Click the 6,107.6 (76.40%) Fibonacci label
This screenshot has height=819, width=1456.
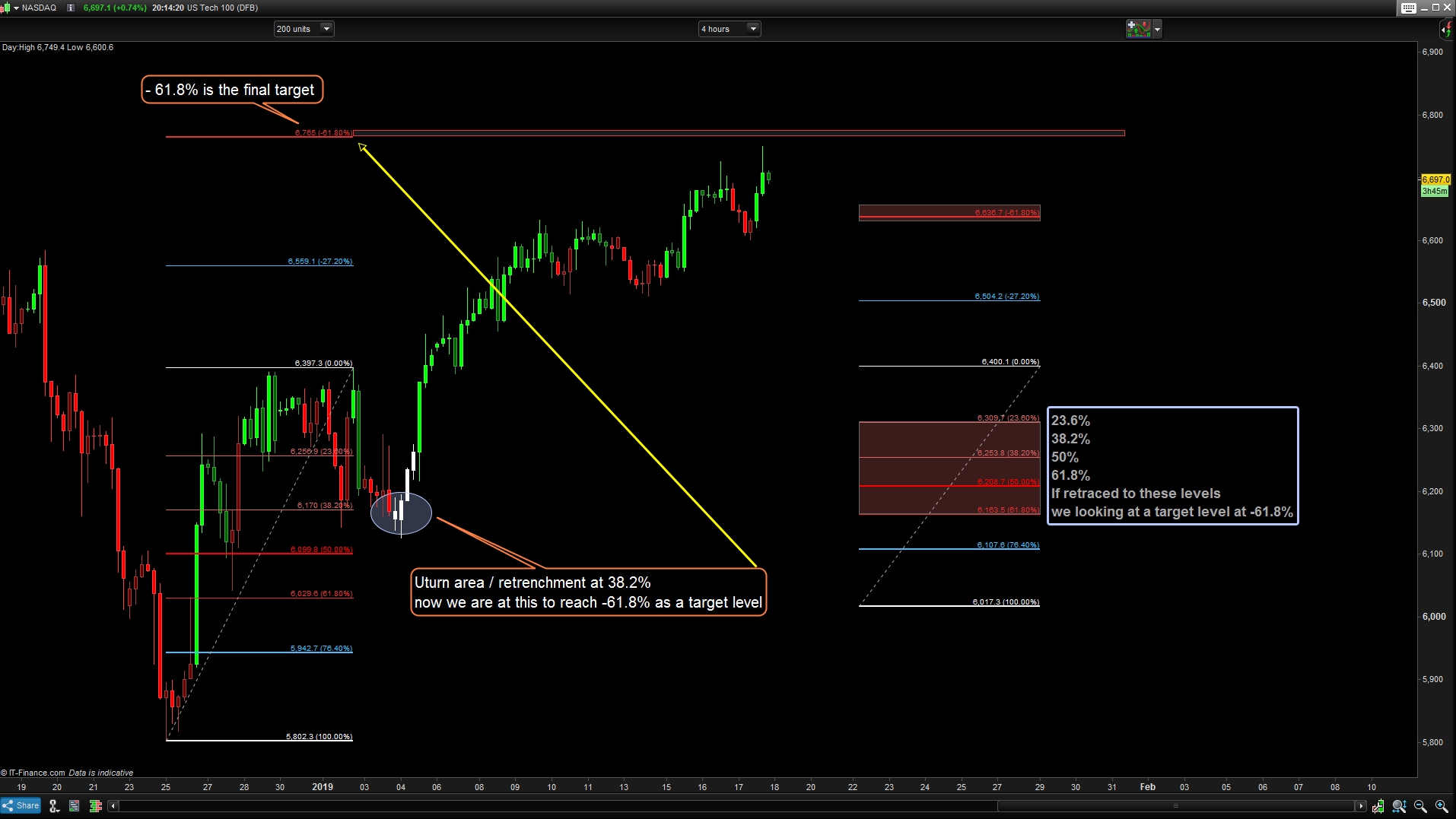point(1008,545)
